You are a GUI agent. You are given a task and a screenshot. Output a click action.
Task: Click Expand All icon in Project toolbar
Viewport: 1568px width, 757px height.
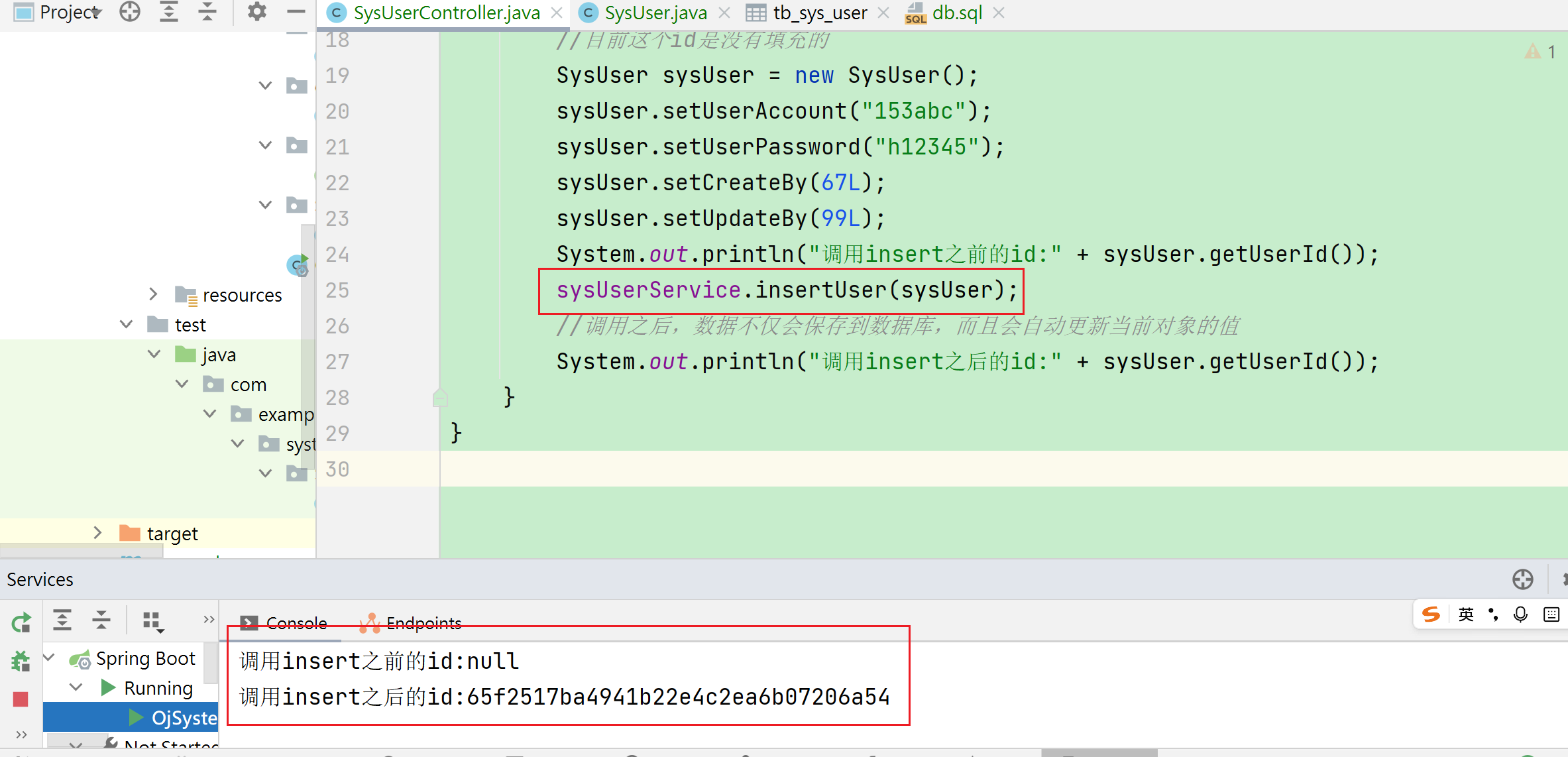click(169, 12)
